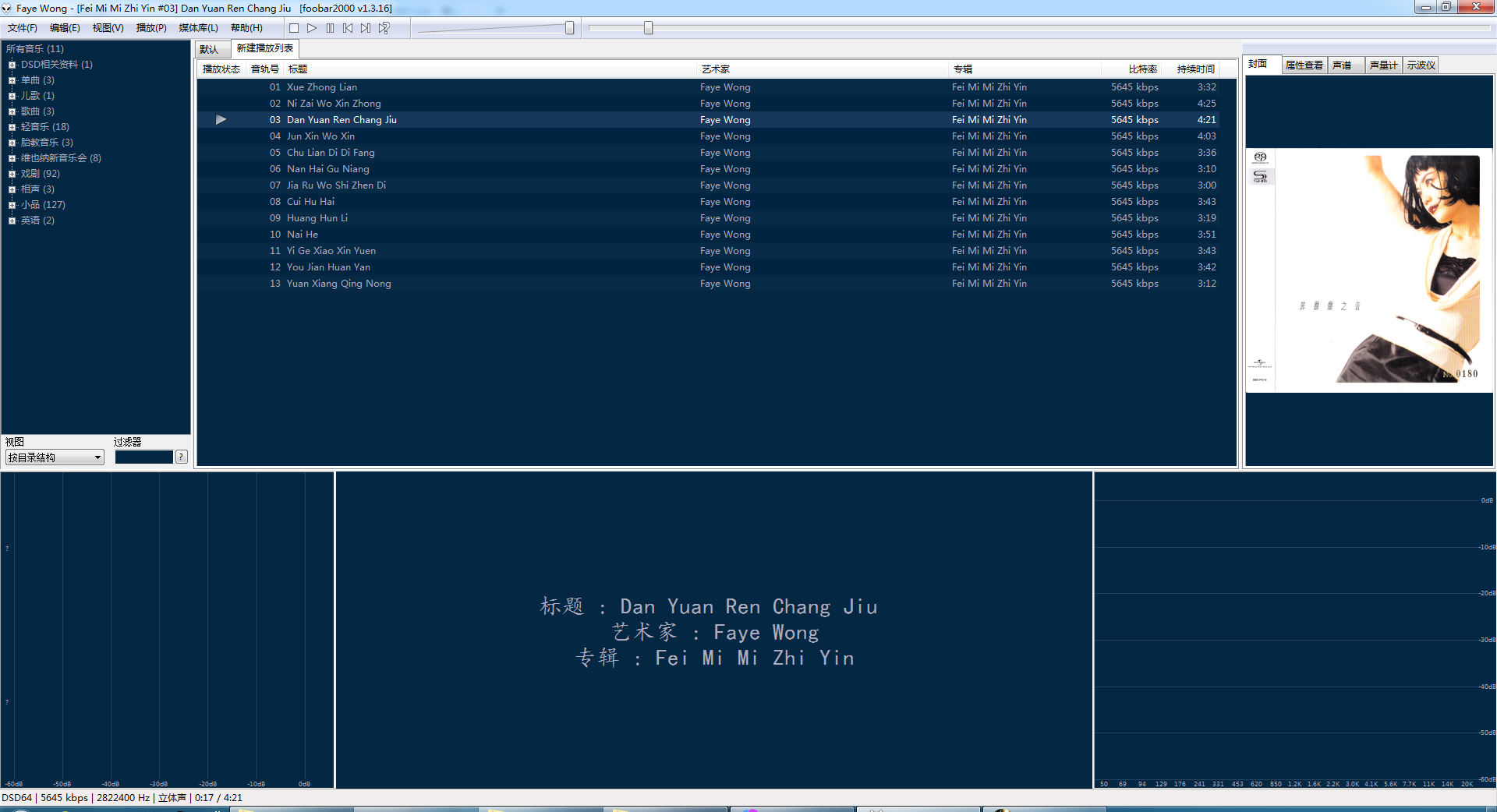Pause the current track

coord(330,28)
